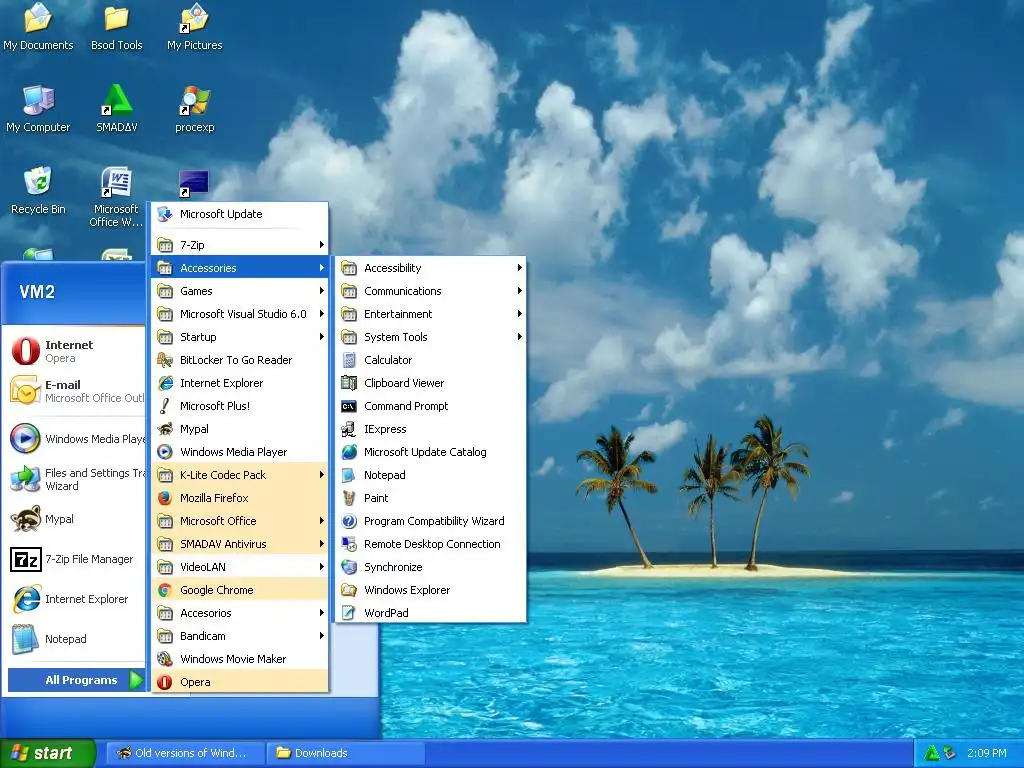Image resolution: width=1024 pixels, height=768 pixels.
Task: Click the SMADAV tray icon
Action: click(933, 753)
